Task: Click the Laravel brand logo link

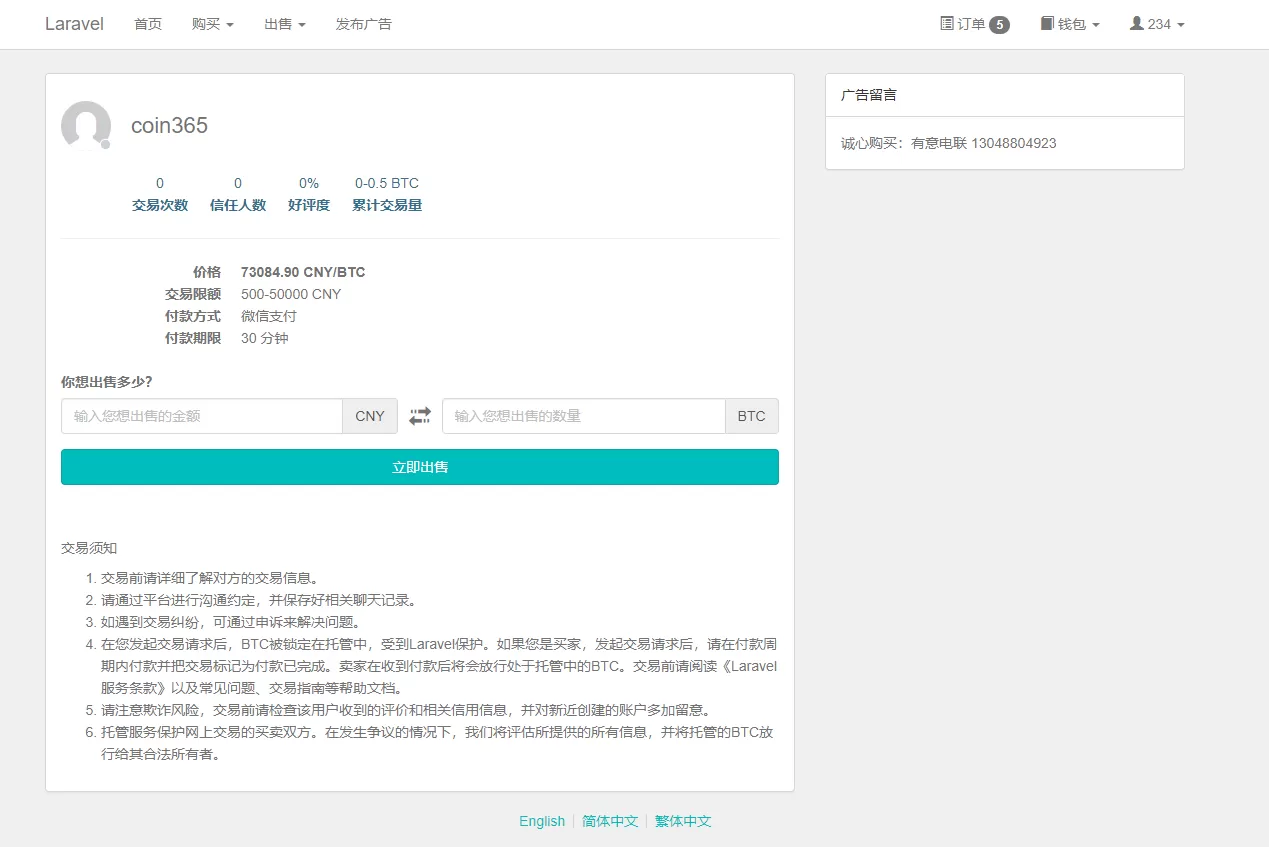Action: point(74,24)
